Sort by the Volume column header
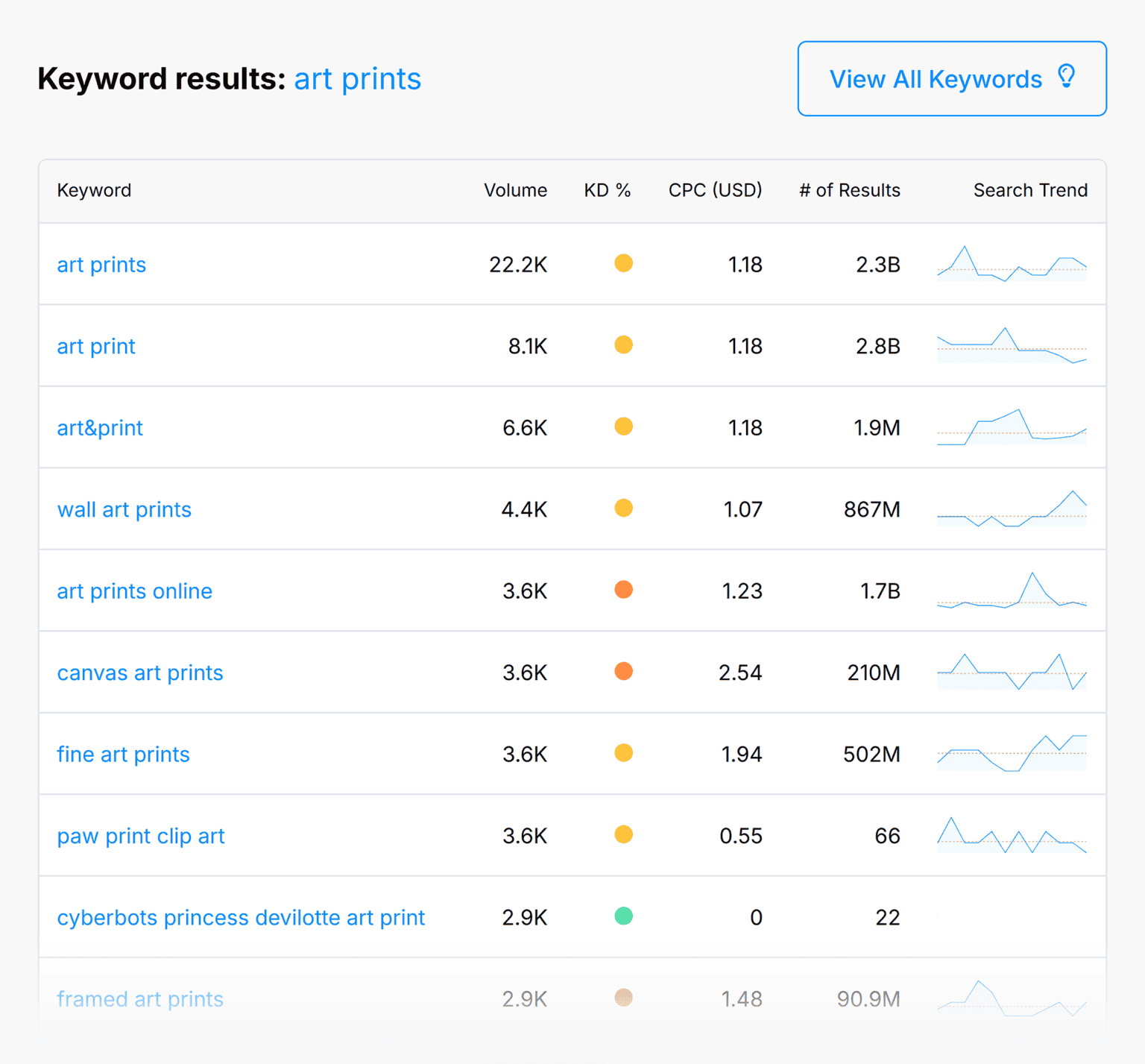The height and width of the screenshot is (1064, 1145). 516,190
